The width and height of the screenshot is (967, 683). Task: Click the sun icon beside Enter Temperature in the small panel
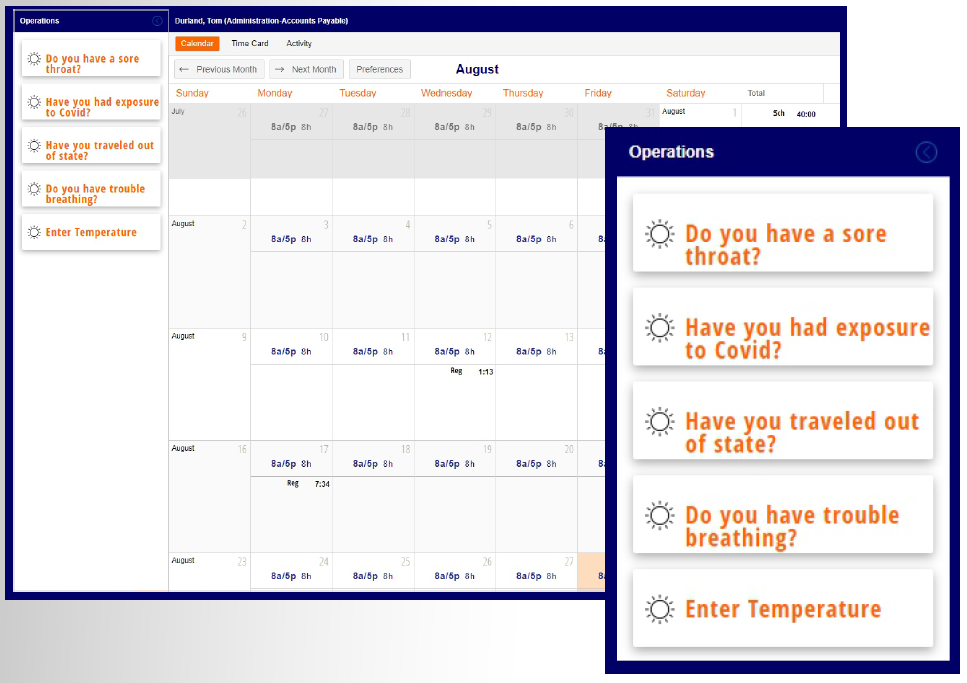coord(35,233)
